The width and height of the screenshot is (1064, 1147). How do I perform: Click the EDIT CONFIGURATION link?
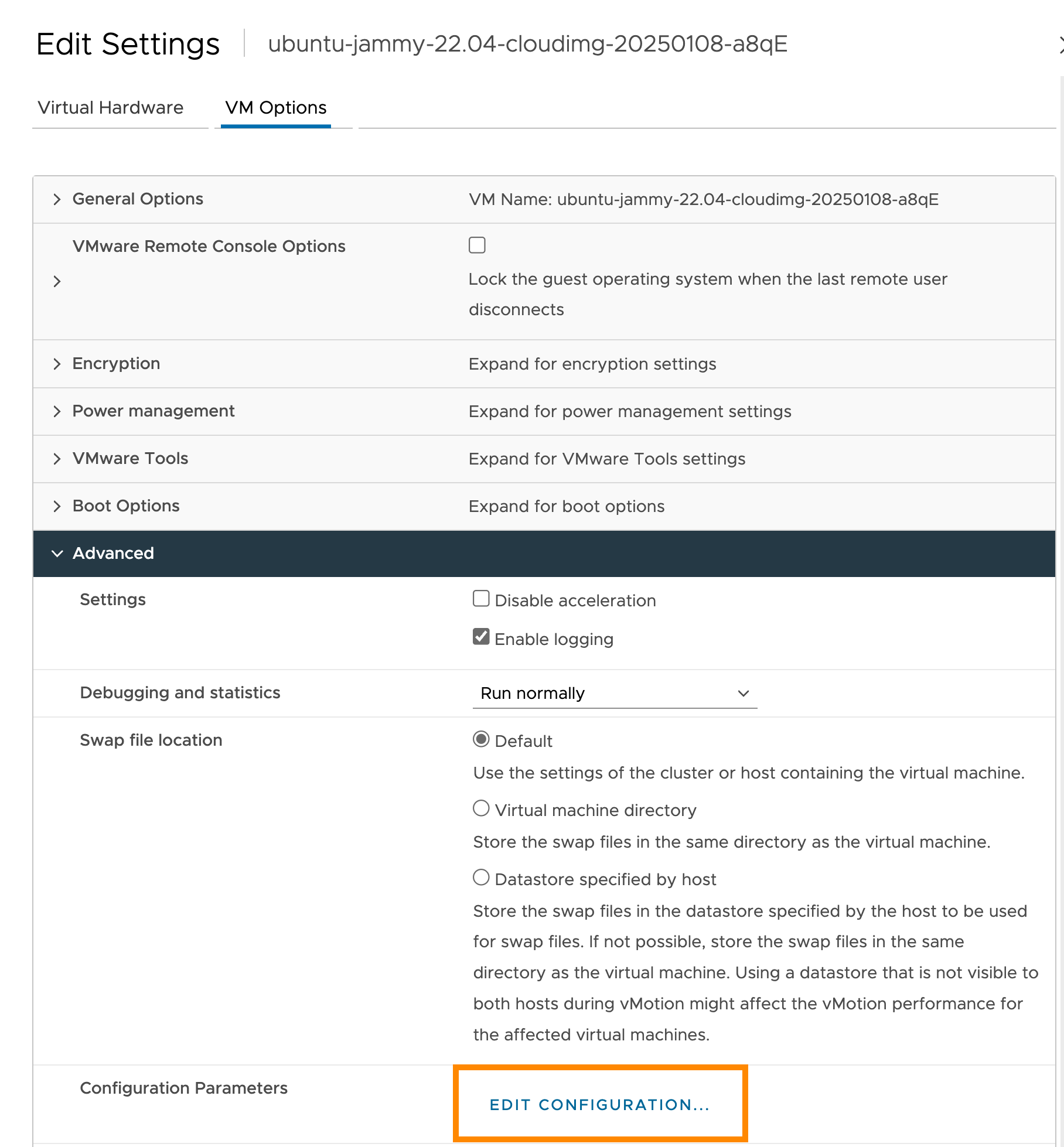point(599,1105)
